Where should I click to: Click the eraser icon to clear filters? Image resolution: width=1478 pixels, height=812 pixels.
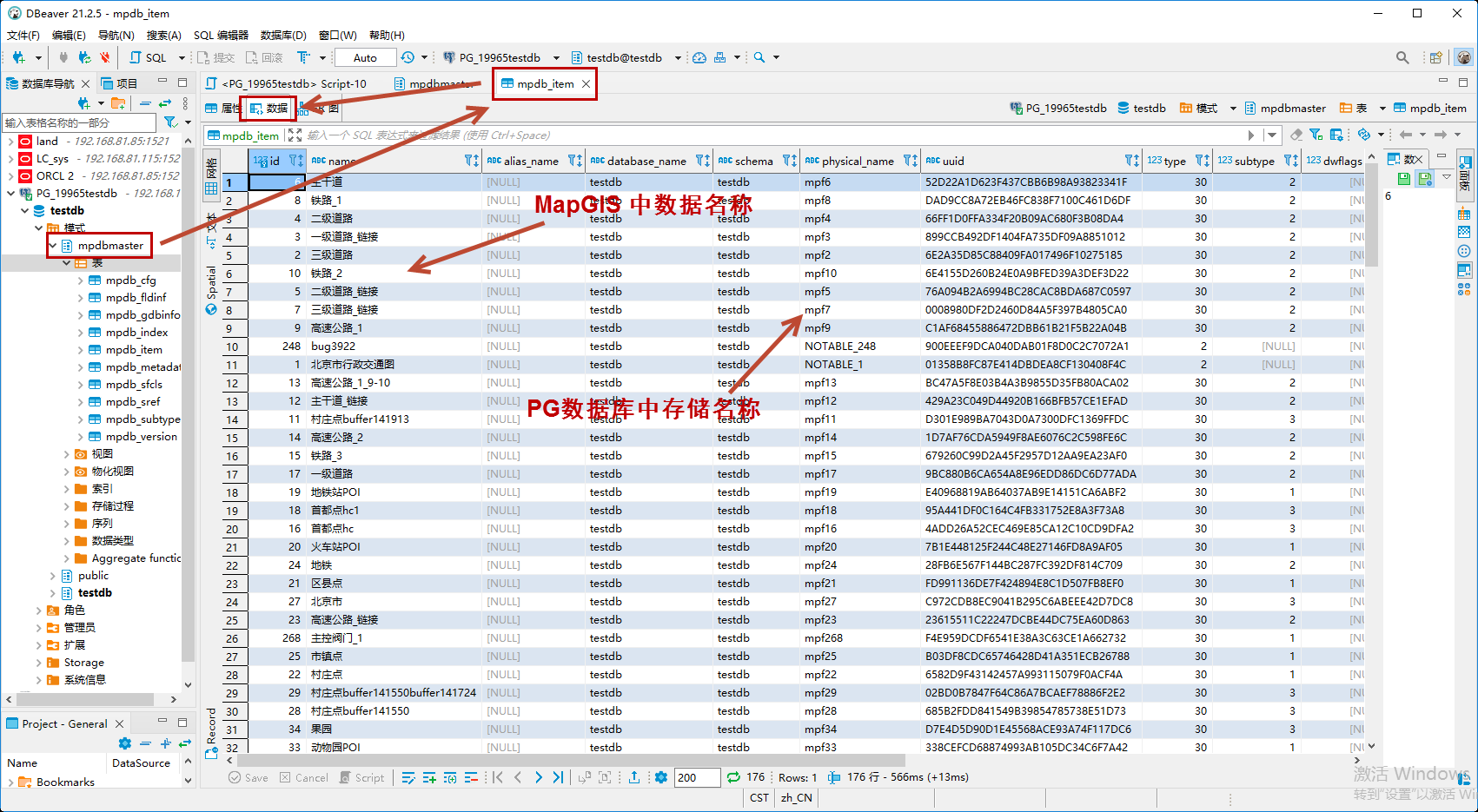click(1296, 135)
